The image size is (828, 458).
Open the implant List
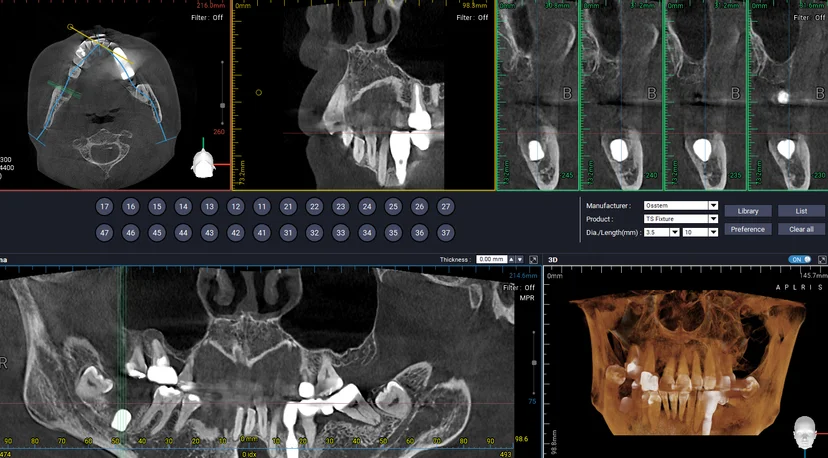pyautogui.click(x=801, y=211)
